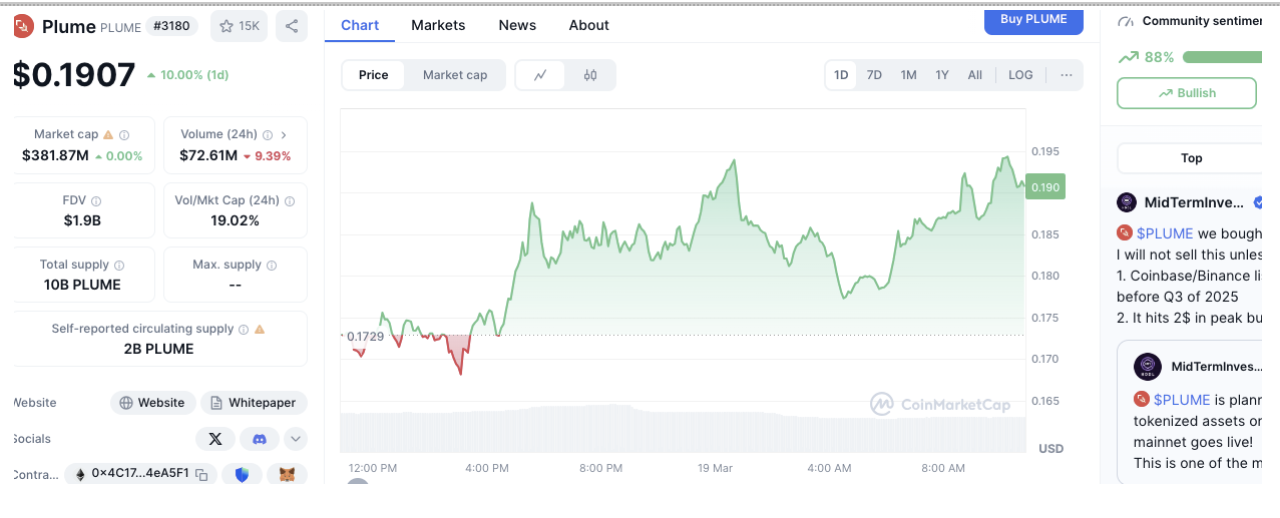
Task: Click the Community sentiment gauge icon
Action: [1127, 21]
